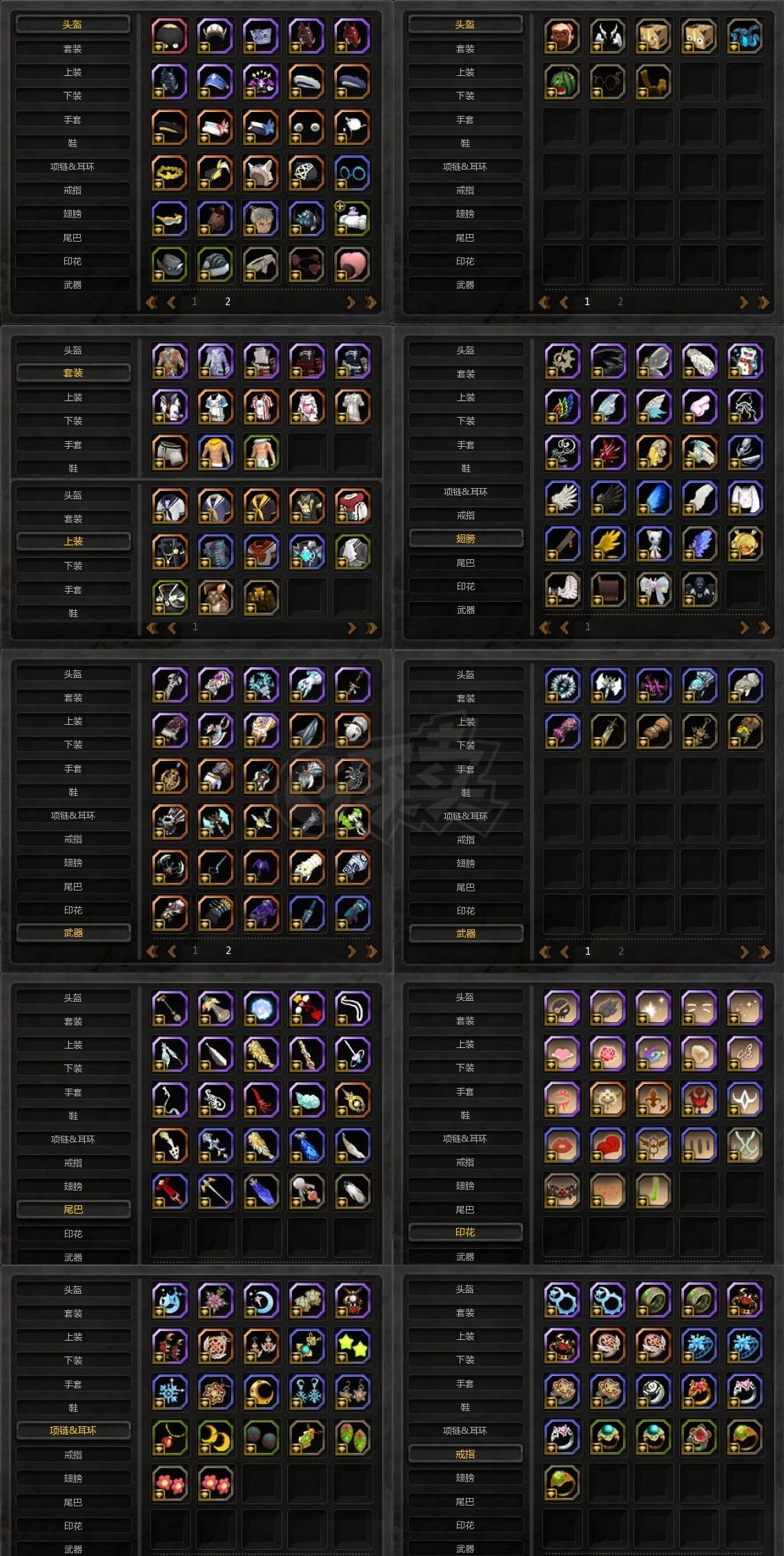Select the watermelon helmet icon
The height and width of the screenshot is (1556, 784).
pos(562,81)
